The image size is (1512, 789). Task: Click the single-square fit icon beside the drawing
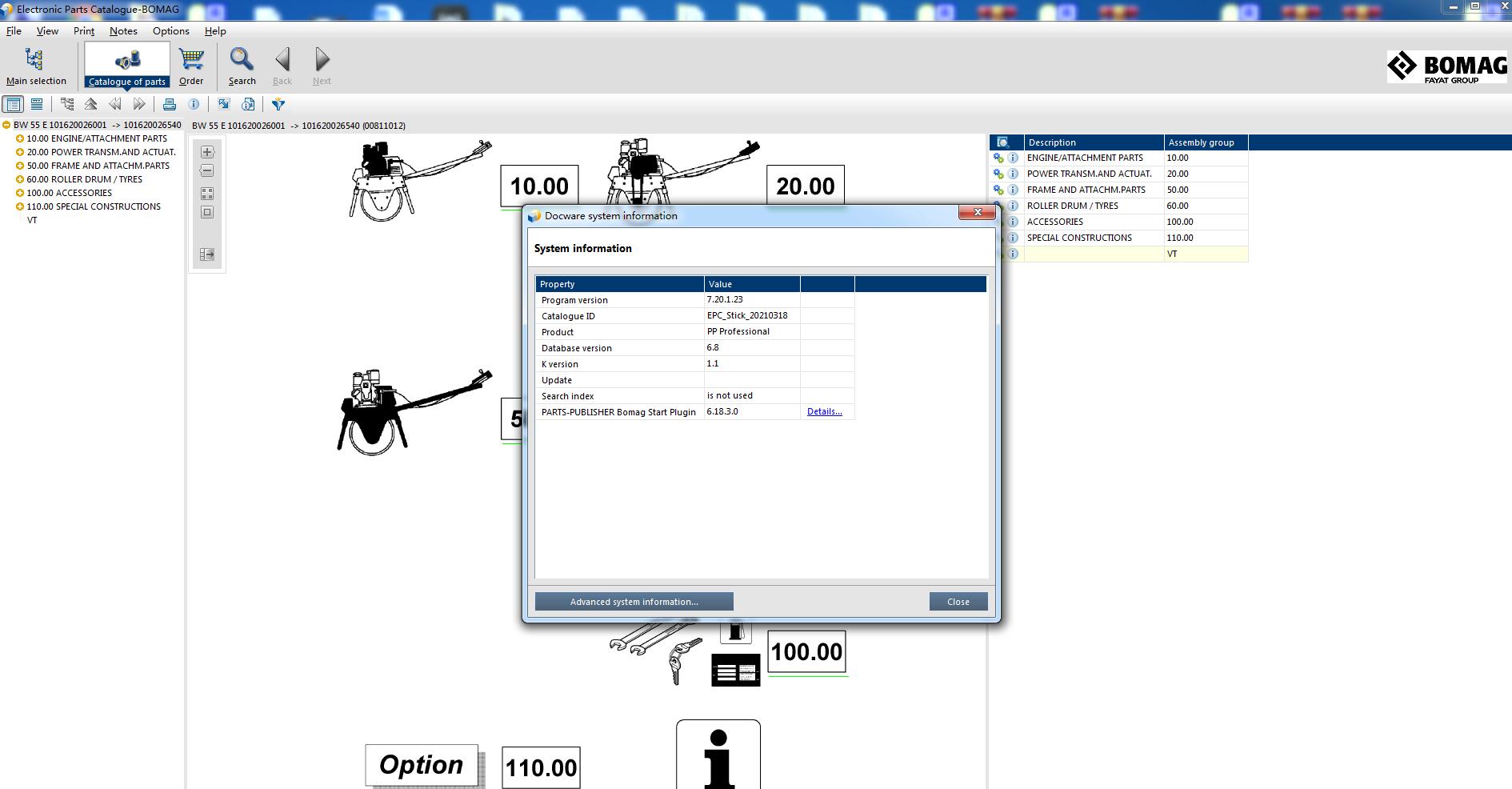[207, 212]
